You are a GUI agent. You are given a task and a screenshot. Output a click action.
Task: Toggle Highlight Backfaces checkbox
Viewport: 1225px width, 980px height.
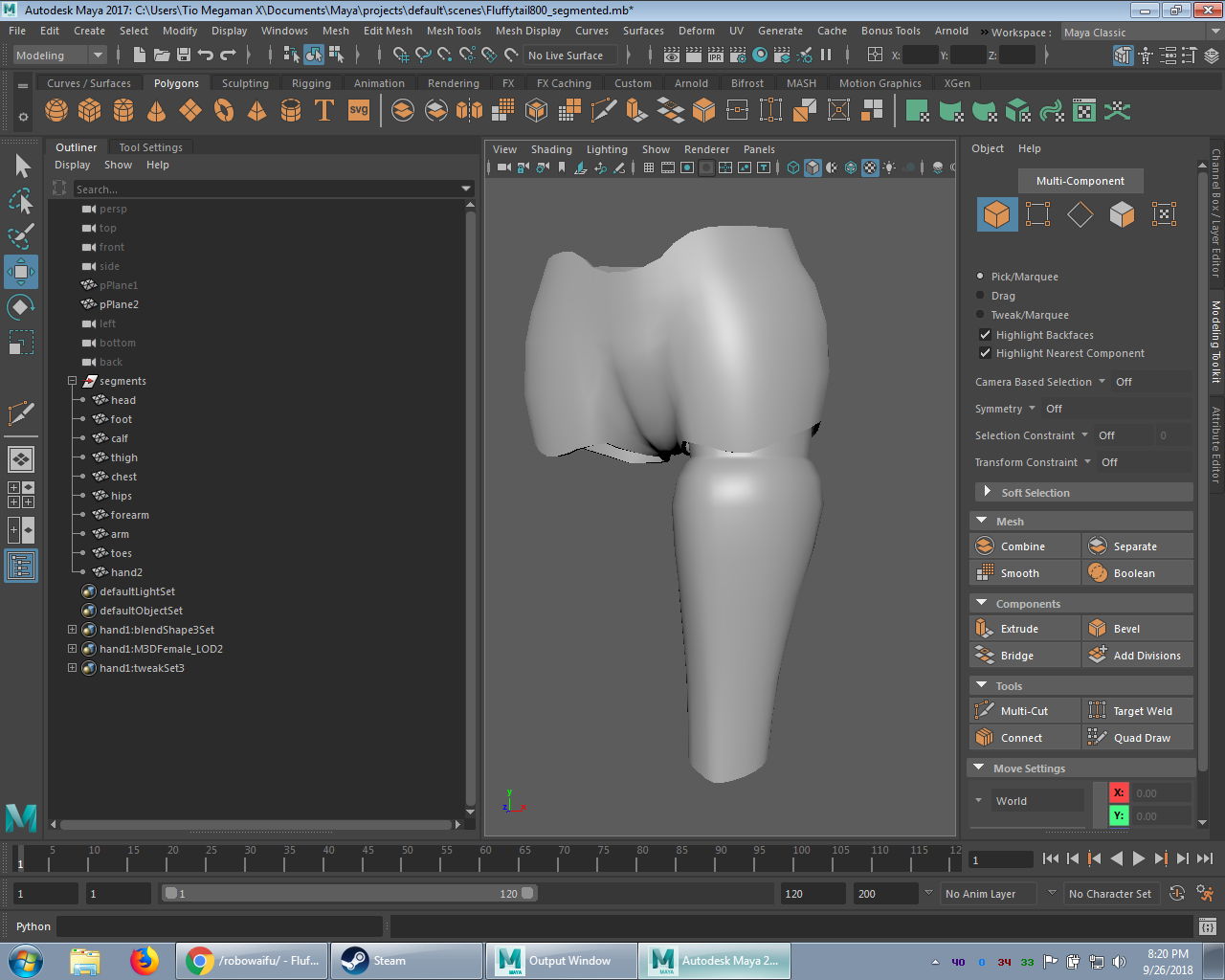(x=985, y=335)
